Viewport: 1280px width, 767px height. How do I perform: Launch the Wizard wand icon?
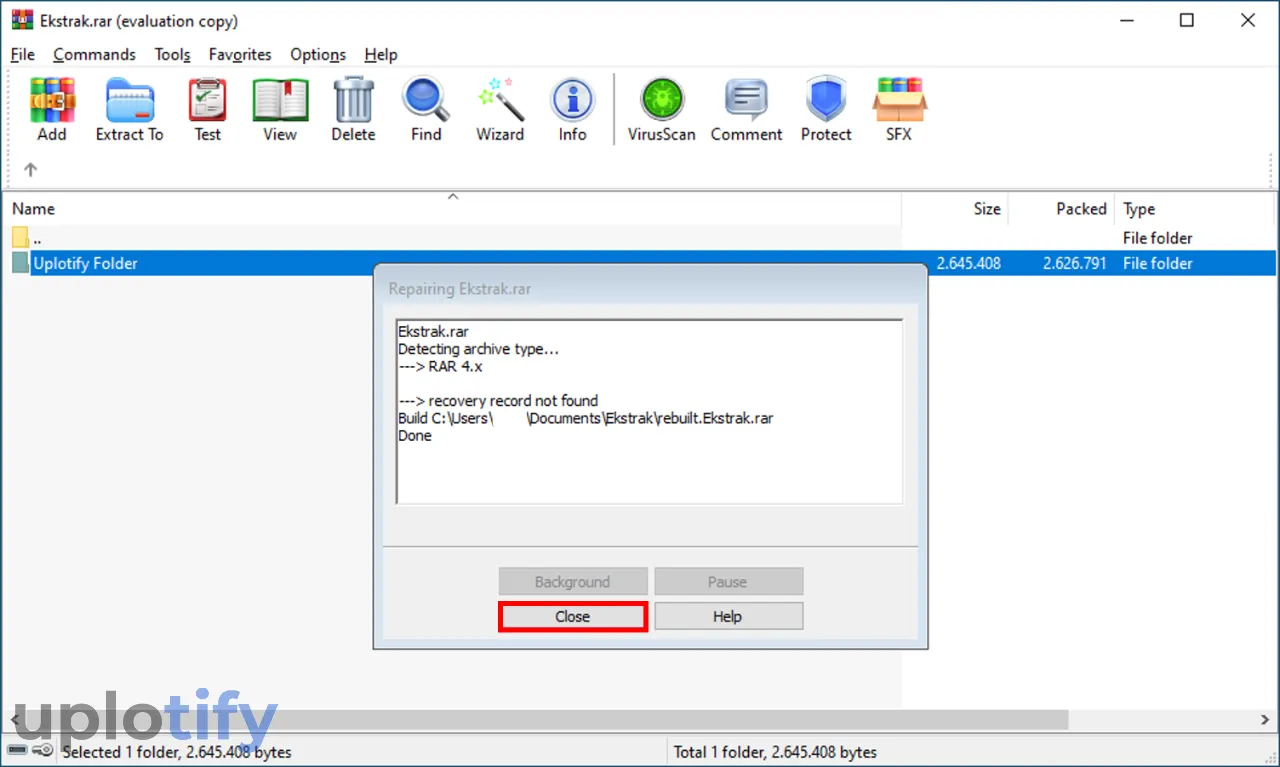pos(499,100)
